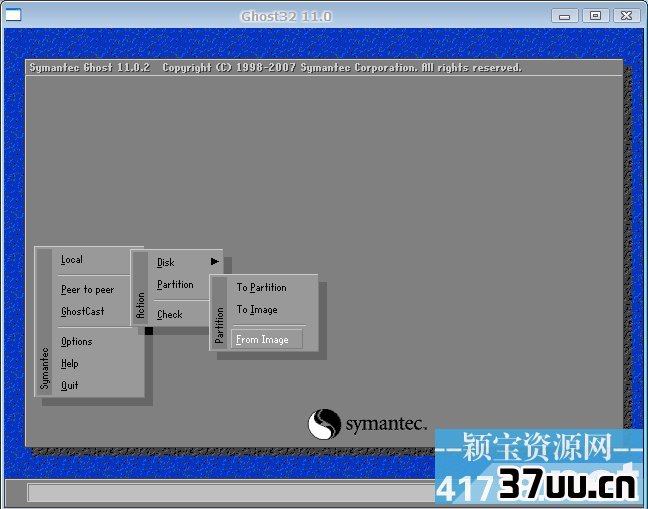Open the Disk submenu
648x509 pixels.
(x=166, y=262)
